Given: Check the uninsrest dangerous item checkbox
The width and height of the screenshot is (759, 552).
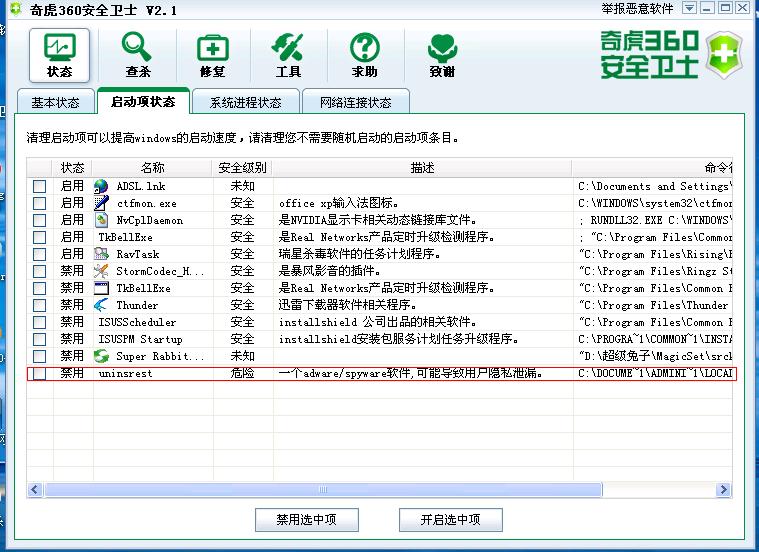Looking at the screenshot, I should [40, 373].
